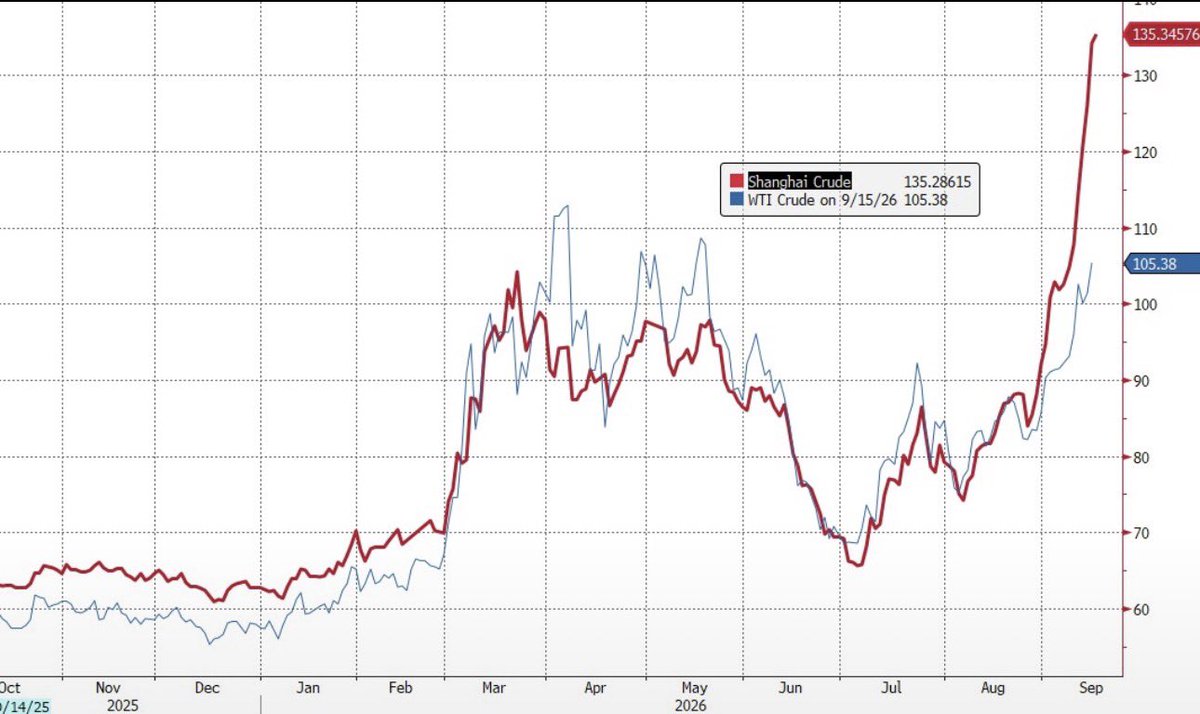Click the blue WTI Crude legend swatch
Image resolution: width=1200 pixels, height=714 pixels.
point(737,200)
